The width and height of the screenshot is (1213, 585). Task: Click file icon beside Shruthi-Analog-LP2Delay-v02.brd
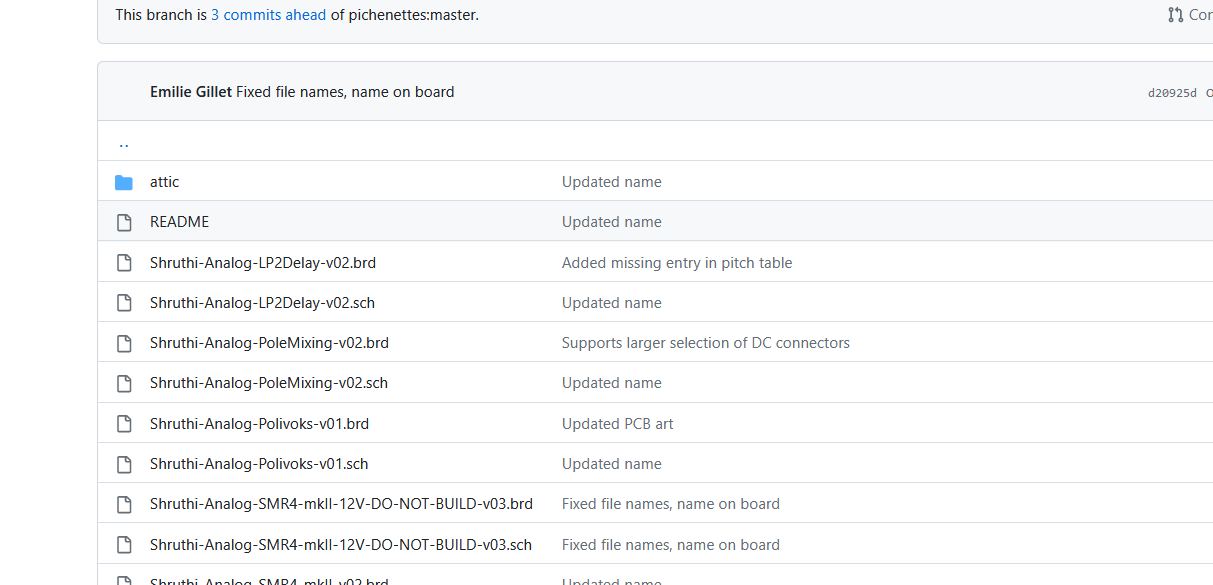tap(124, 263)
